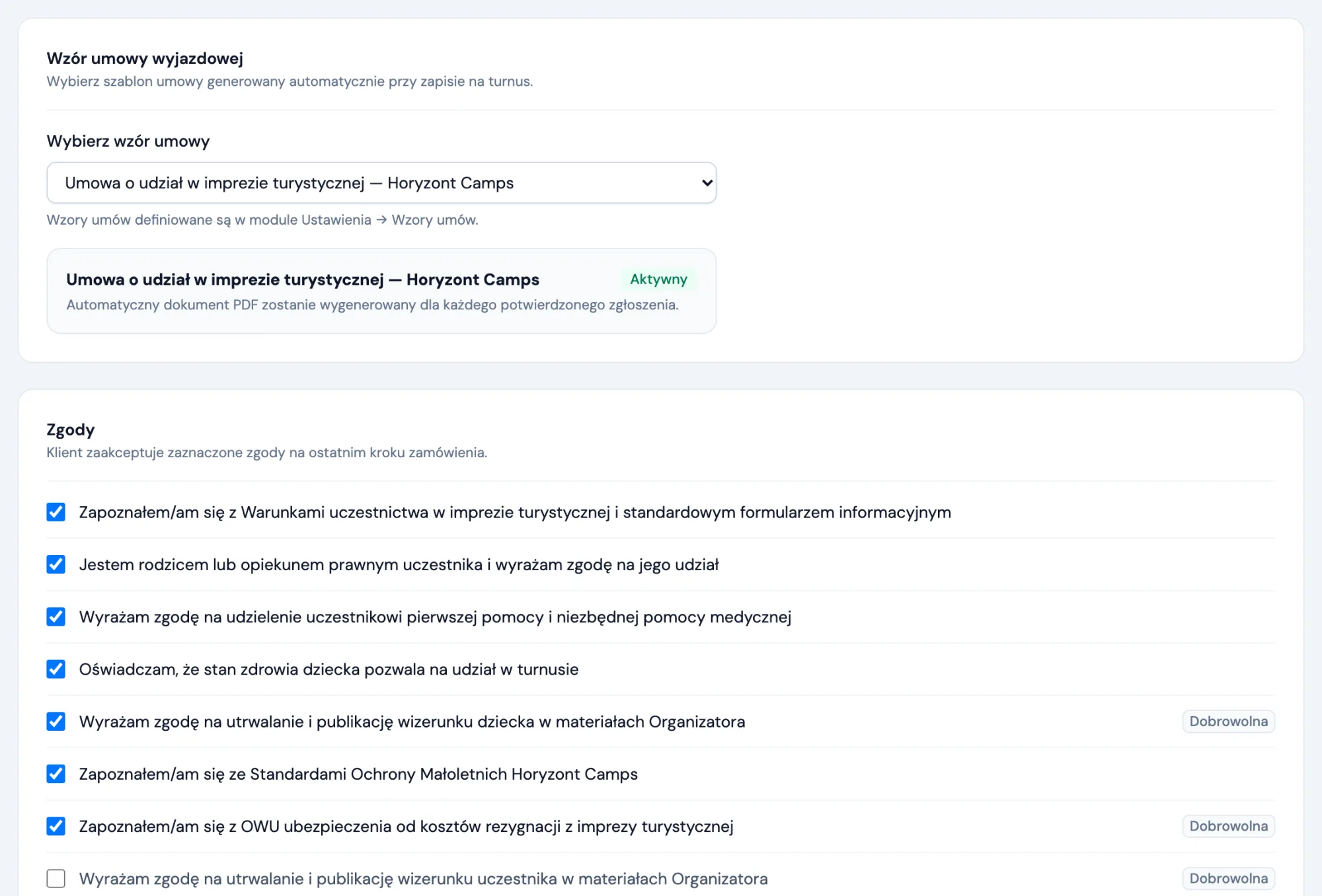Click the Zgody section heading
Viewport: 1322px width, 896px height.
pos(71,430)
